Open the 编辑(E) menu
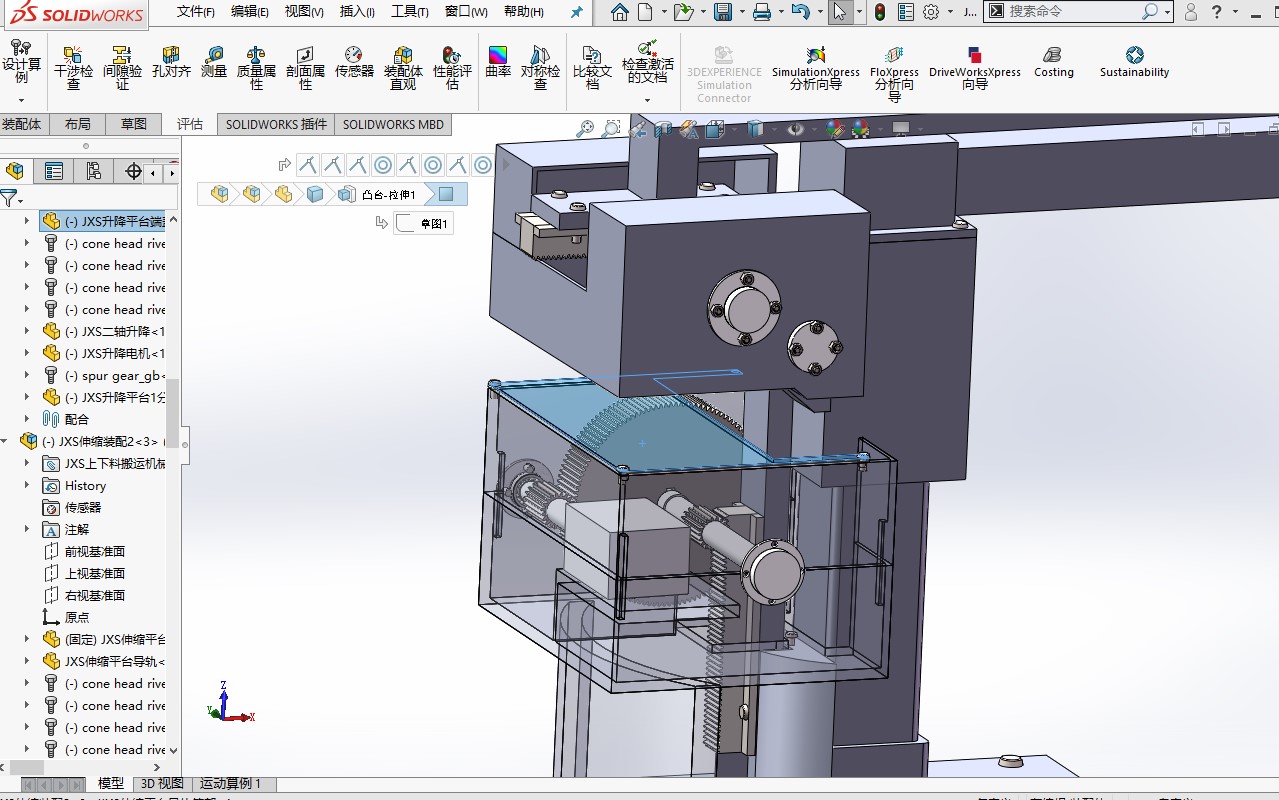Image resolution: width=1279 pixels, height=800 pixels. [249, 12]
